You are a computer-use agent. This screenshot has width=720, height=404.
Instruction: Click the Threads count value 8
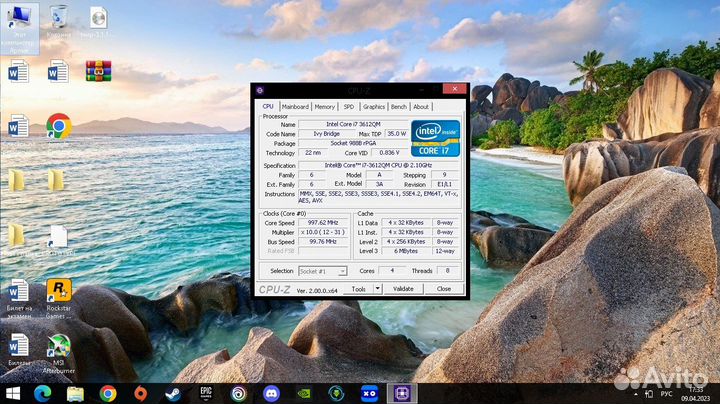pyautogui.click(x=447, y=271)
